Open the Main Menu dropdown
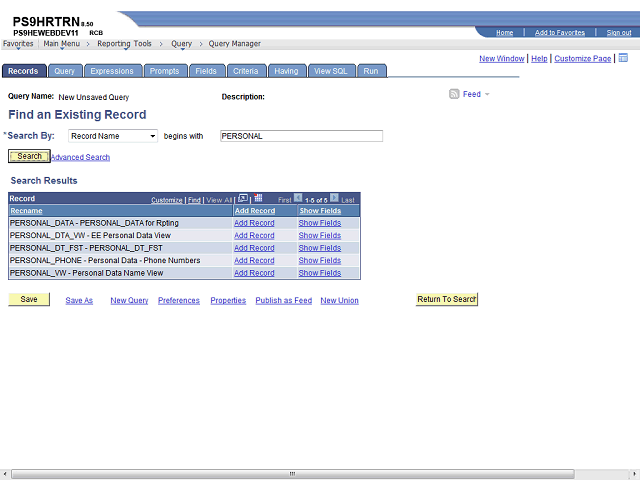Image resolution: width=640 pixels, height=480 pixels. 62,44
